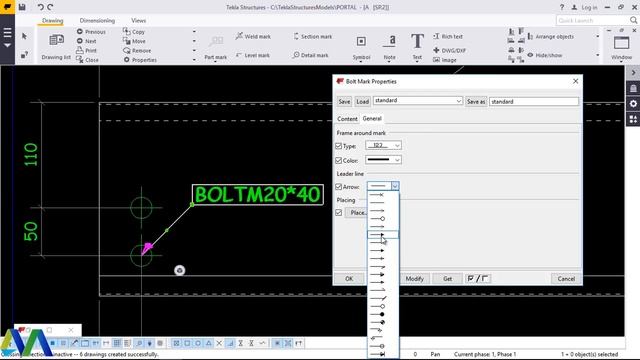The width and height of the screenshot is (640, 360).
Task: Collapse the Arrow type dropdown
Action: tap(395, 186)
